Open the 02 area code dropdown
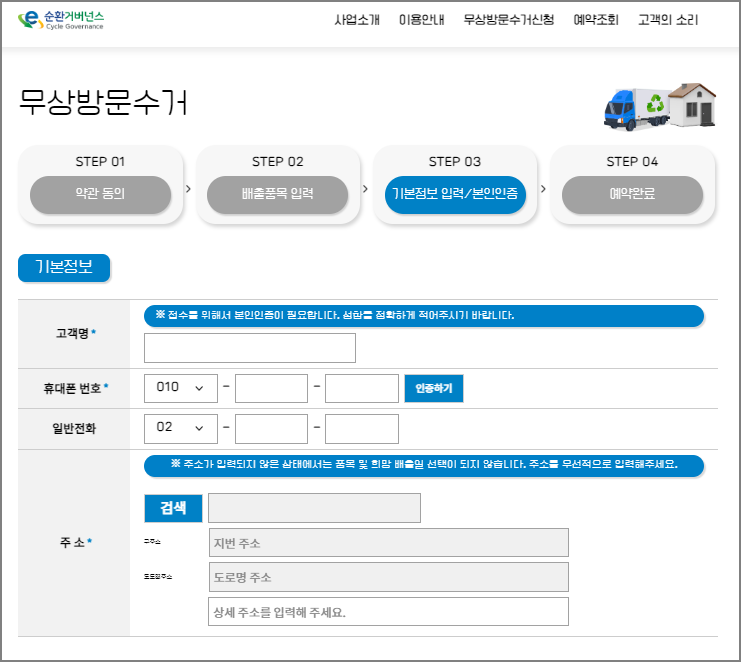741x662 pixels. click(181, 429)
